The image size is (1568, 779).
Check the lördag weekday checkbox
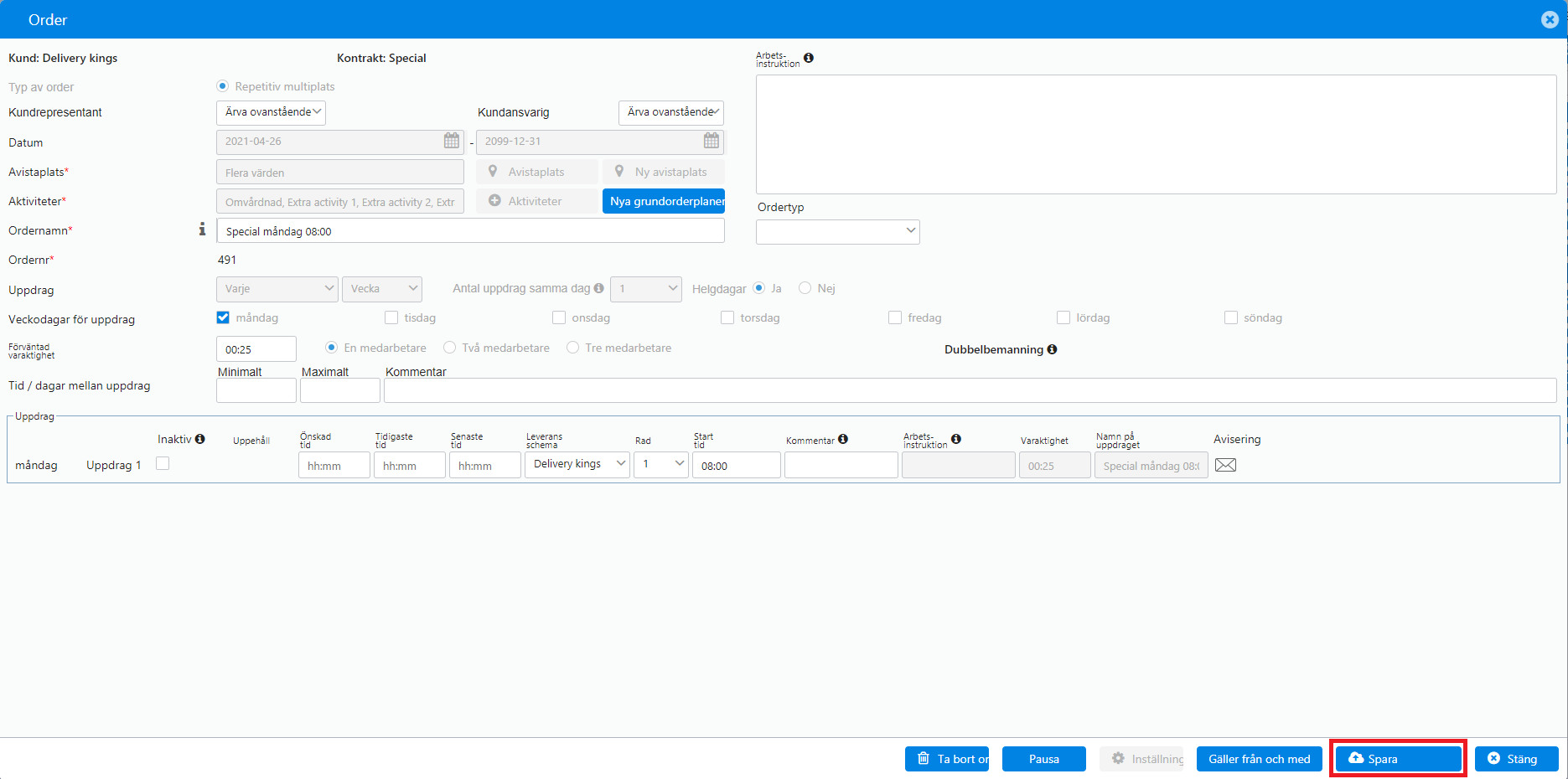[1063, 317]
